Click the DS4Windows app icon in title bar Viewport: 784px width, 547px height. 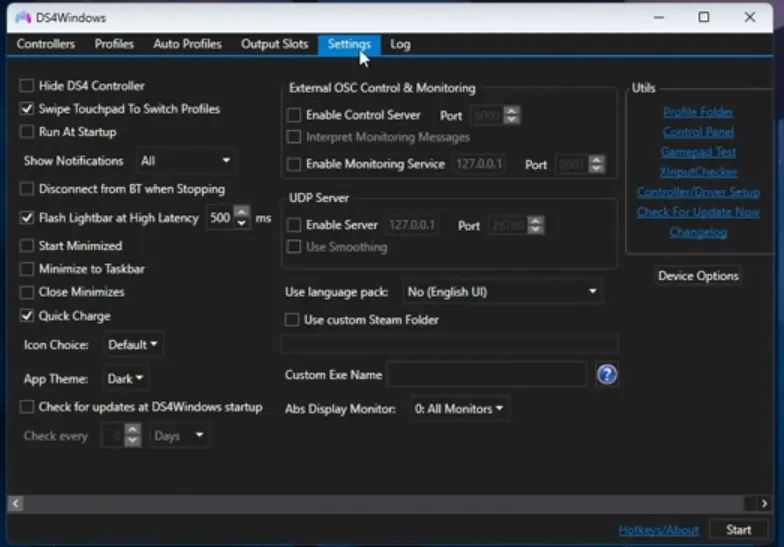[23, 18]
